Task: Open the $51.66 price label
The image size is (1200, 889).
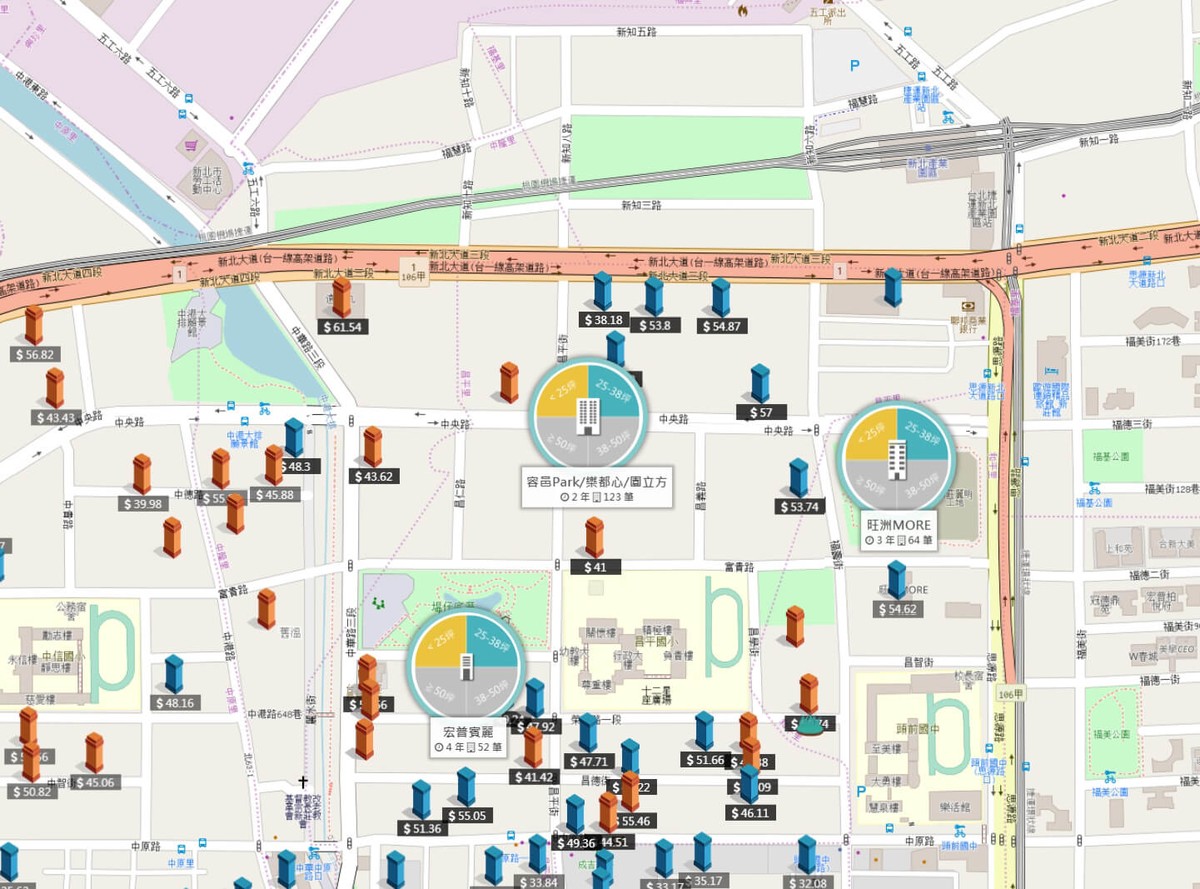Action: coord(704,760)
